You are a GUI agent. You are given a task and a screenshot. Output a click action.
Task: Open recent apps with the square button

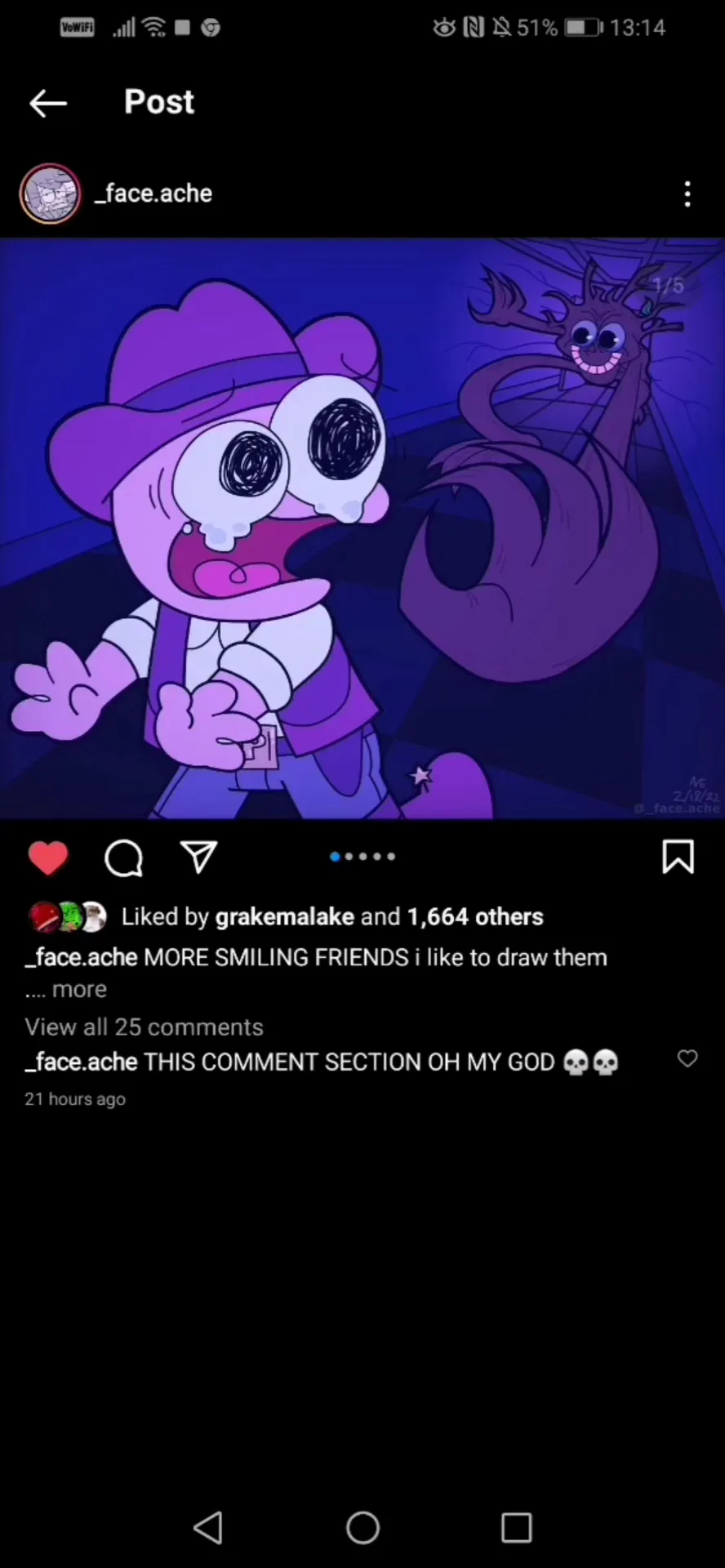[516, 1527]
